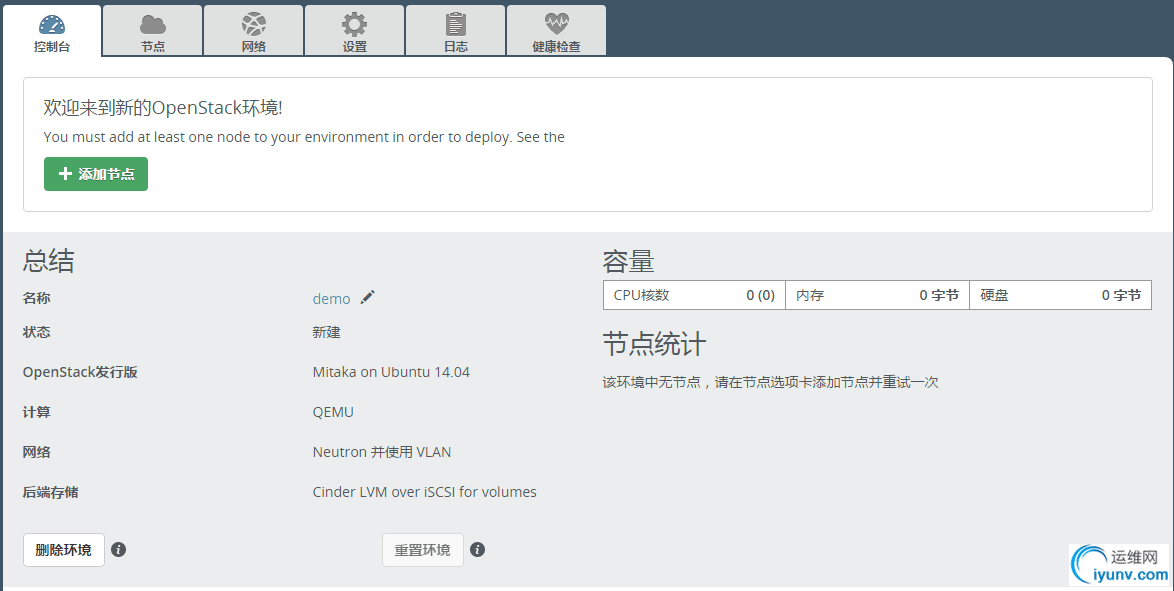The height and width of the screenshot is (591, 1174).
Task: Click the 节点统计 heading
Action: (654, 345)
